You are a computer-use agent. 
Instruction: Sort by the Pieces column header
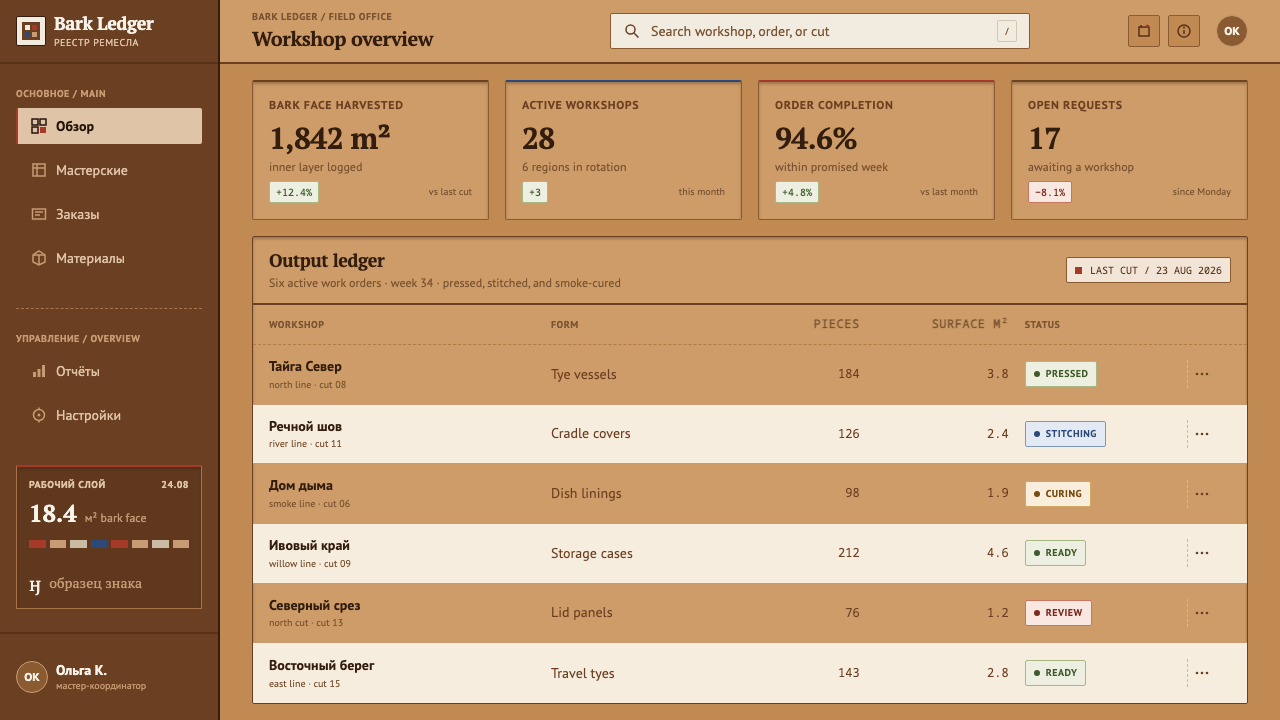(x=836, y=324)
